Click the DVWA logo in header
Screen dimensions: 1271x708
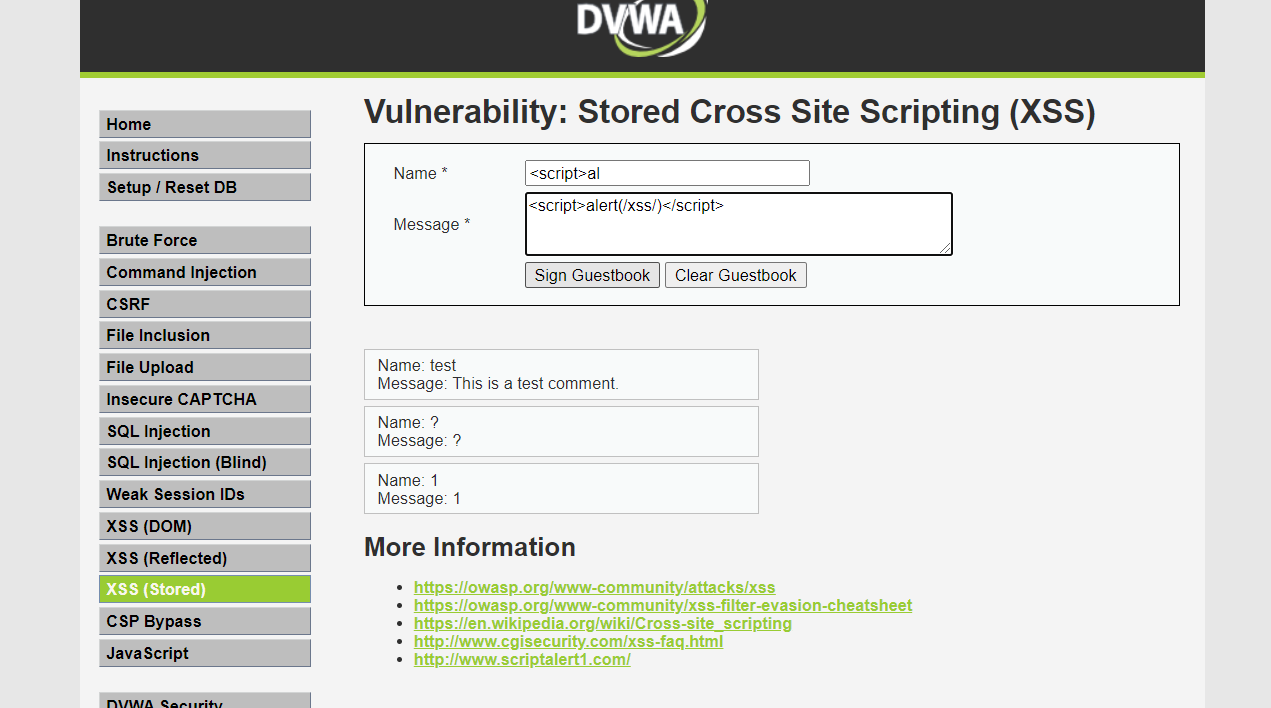coord(641,24)
